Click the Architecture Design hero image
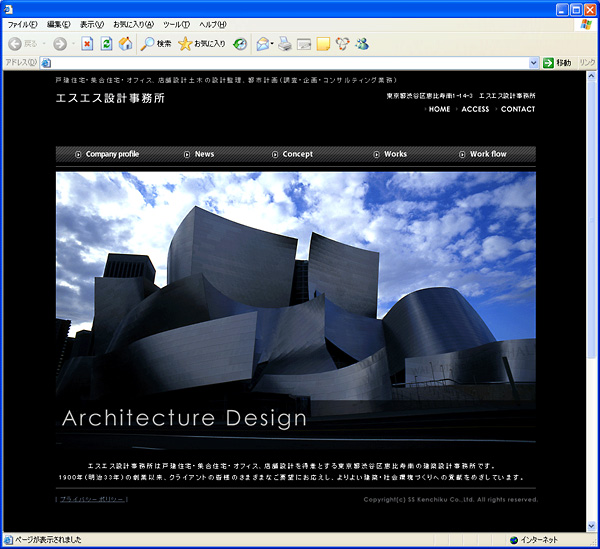Screen dimensions: 600x549 point(296,310)
